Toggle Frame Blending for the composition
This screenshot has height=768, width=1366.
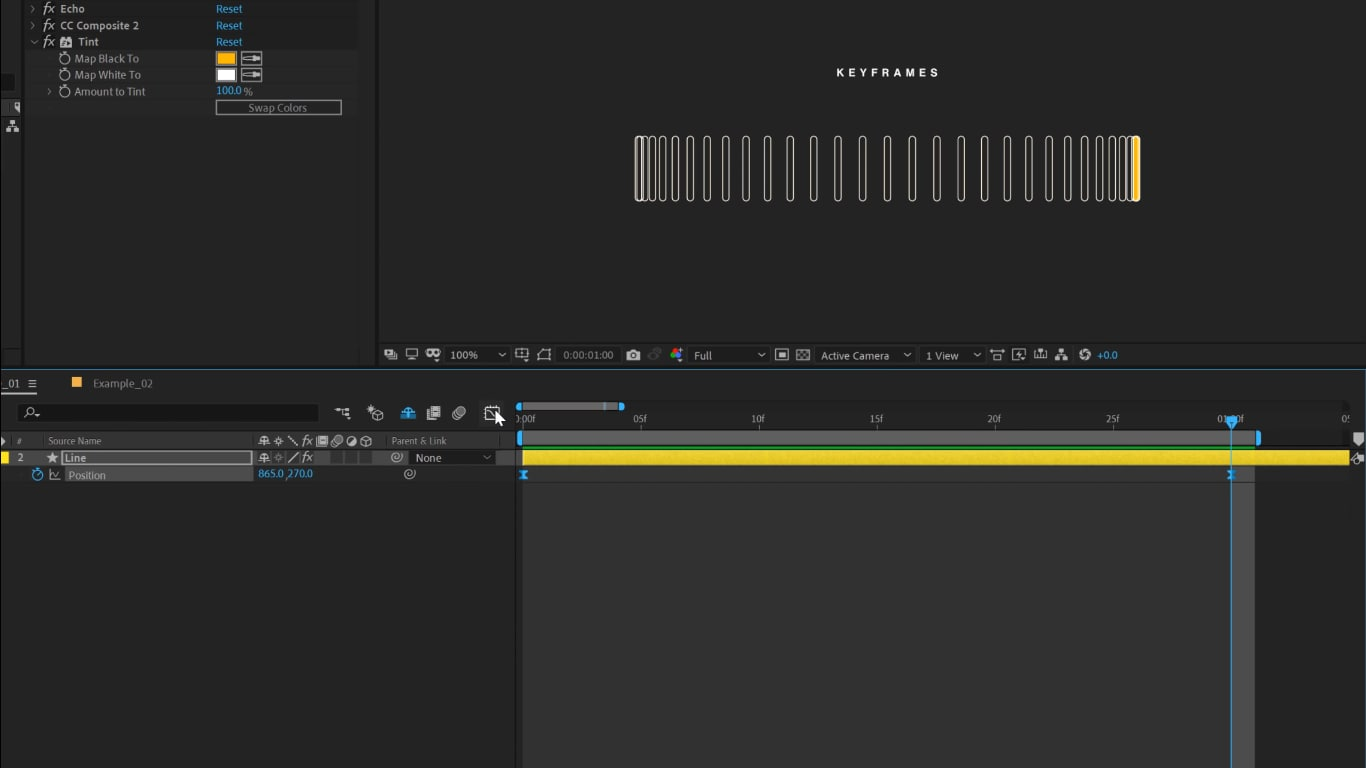pyautogui.click(x=434, y=412)
